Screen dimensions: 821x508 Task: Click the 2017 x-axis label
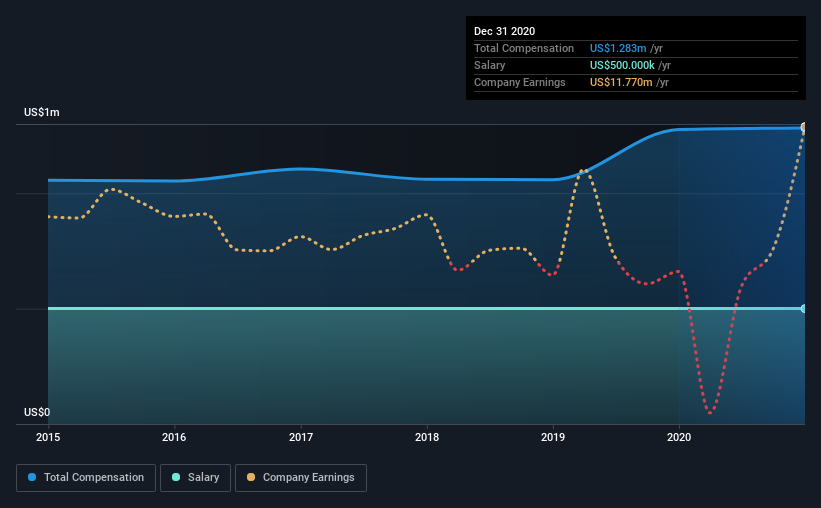click(301, 437)
